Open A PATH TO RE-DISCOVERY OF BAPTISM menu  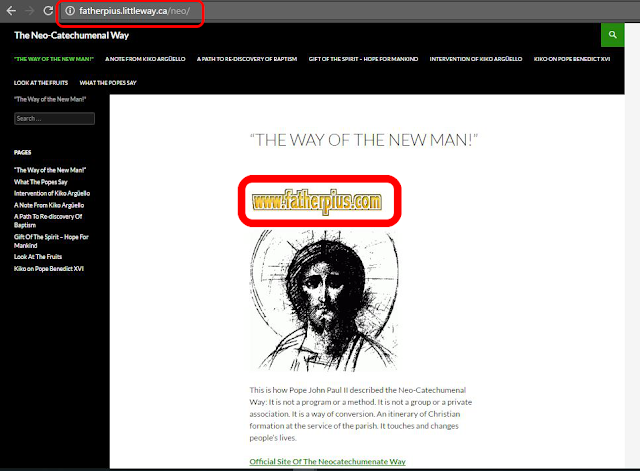point(247,59)
